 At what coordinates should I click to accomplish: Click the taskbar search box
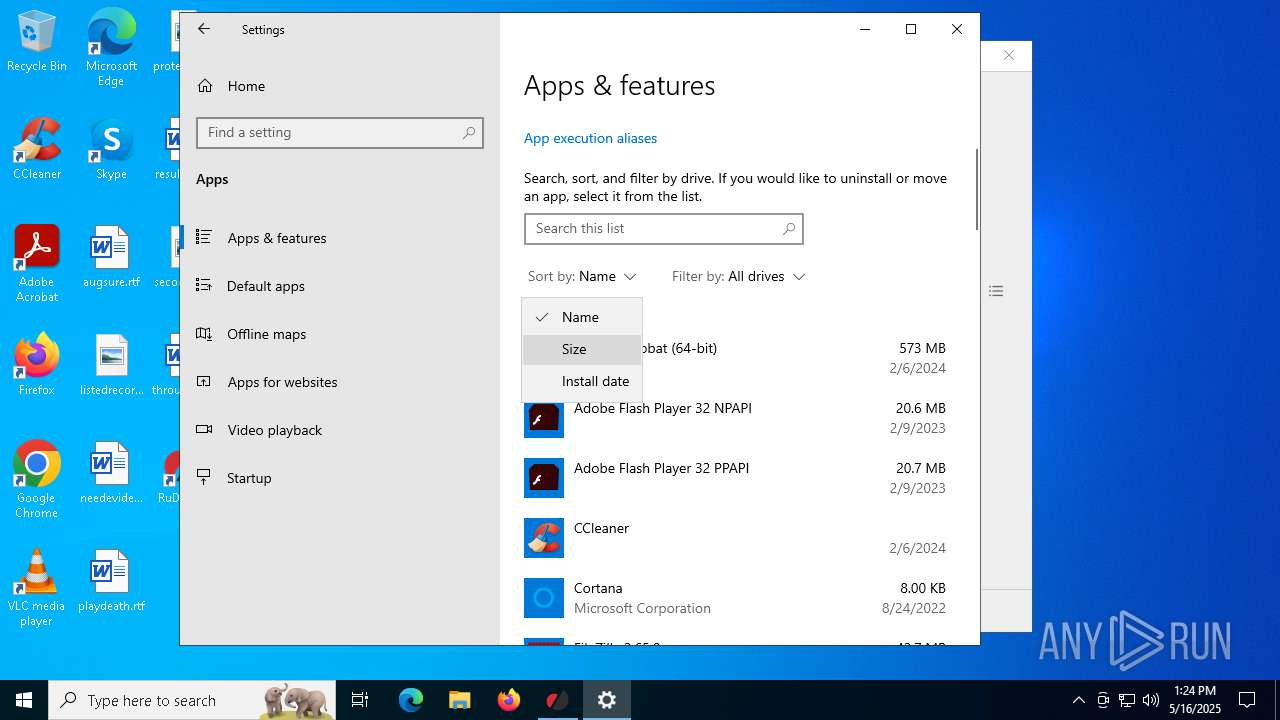[x=193, y=700]
